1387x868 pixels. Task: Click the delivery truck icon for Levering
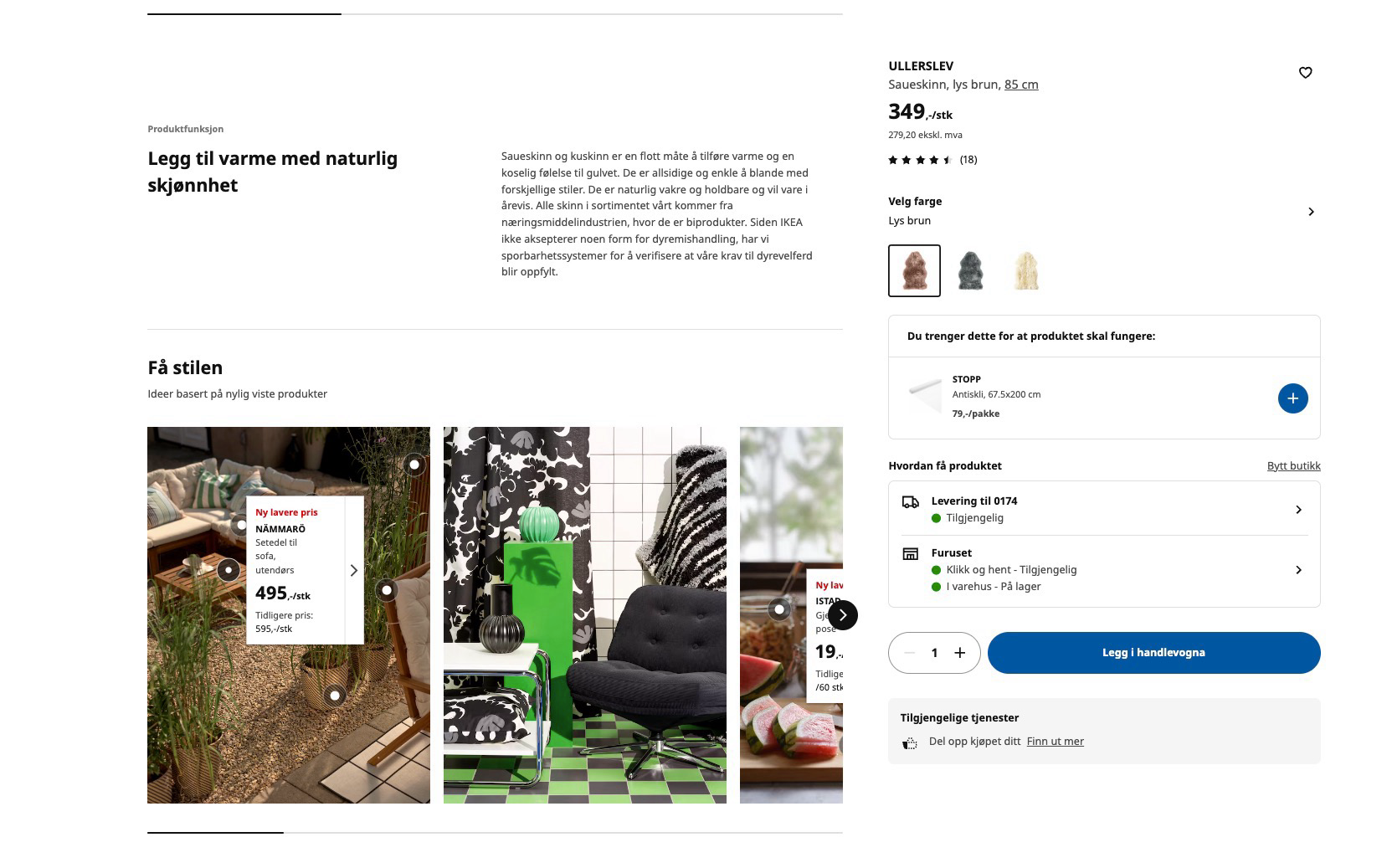pos(910,501)
